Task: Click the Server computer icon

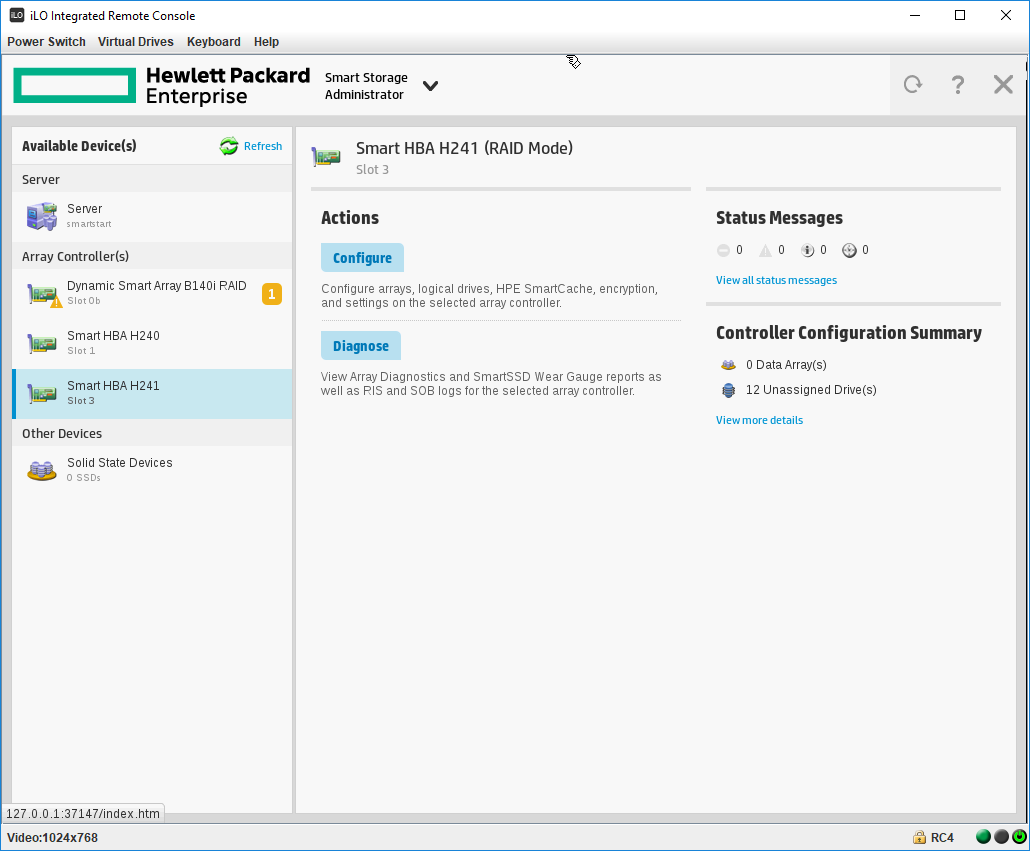Action: (42, 216)
